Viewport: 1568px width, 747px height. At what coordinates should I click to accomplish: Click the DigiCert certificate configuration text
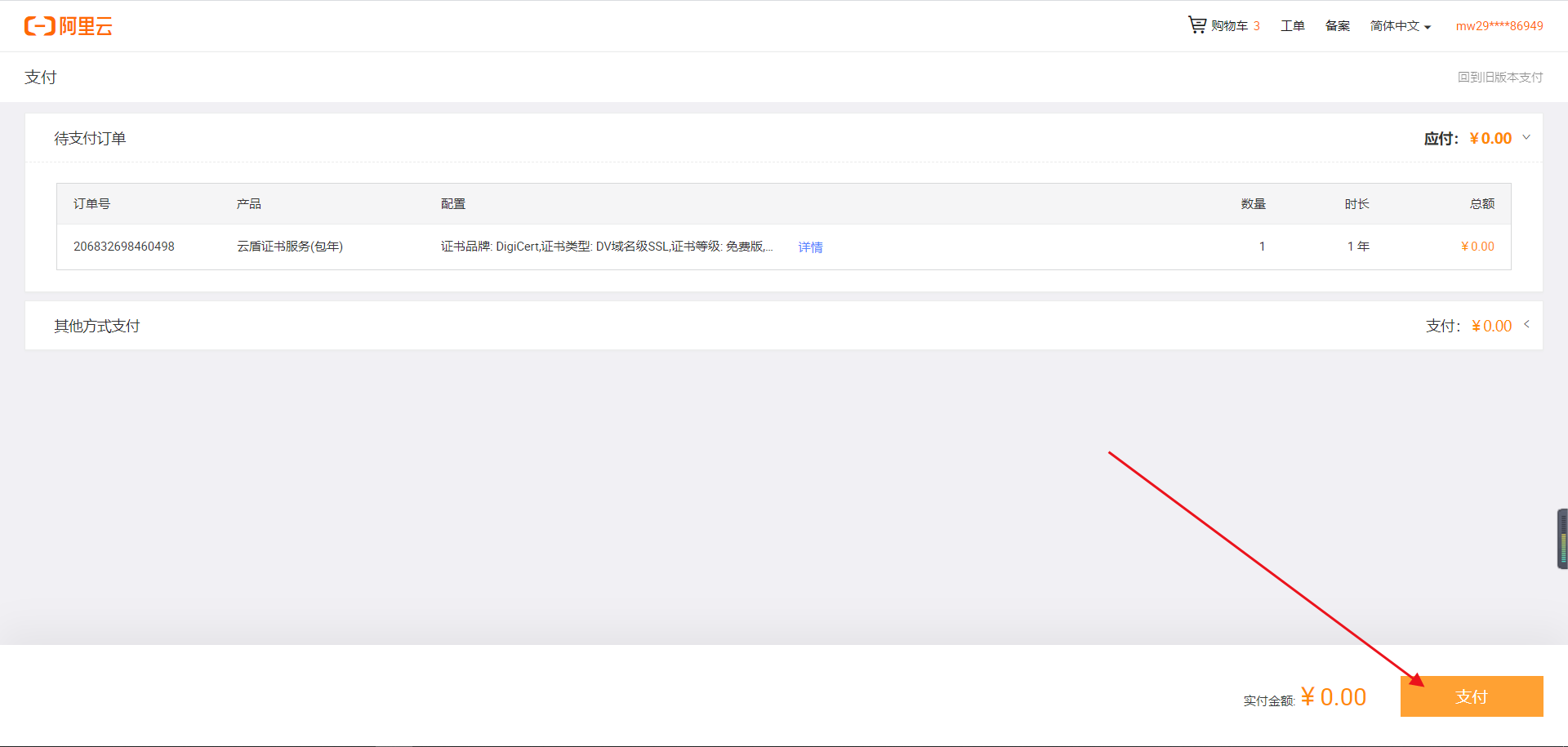coord(606,247)
